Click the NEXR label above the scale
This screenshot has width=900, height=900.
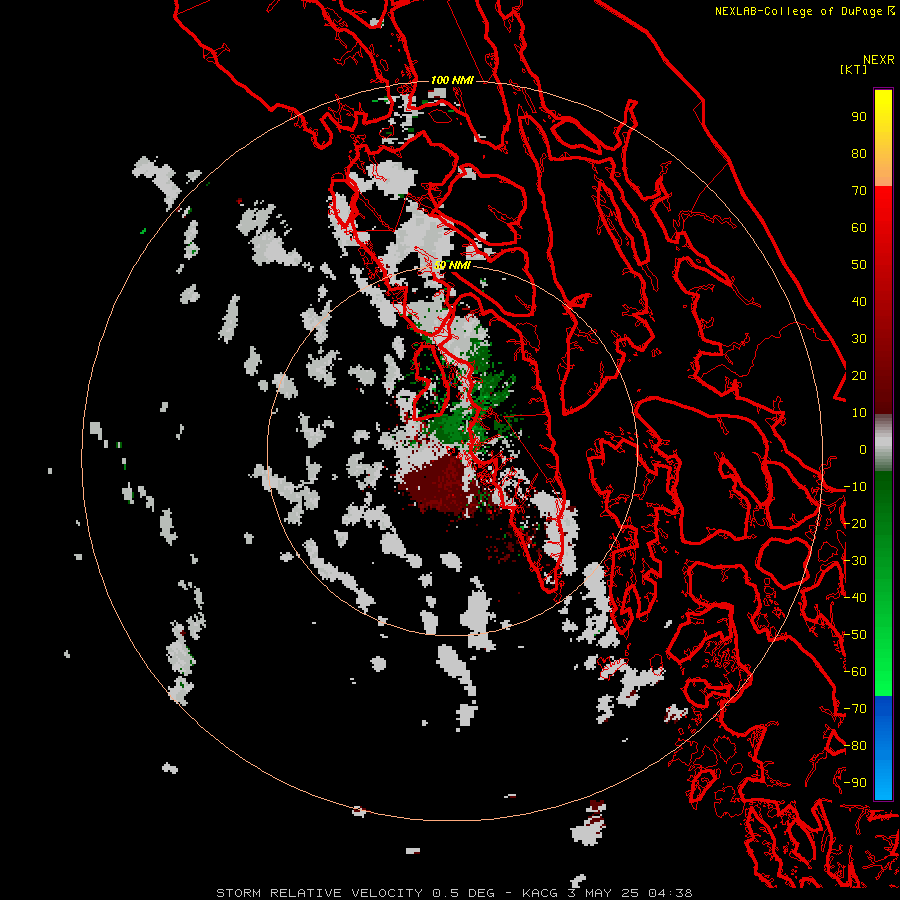[x=879, y=60]
